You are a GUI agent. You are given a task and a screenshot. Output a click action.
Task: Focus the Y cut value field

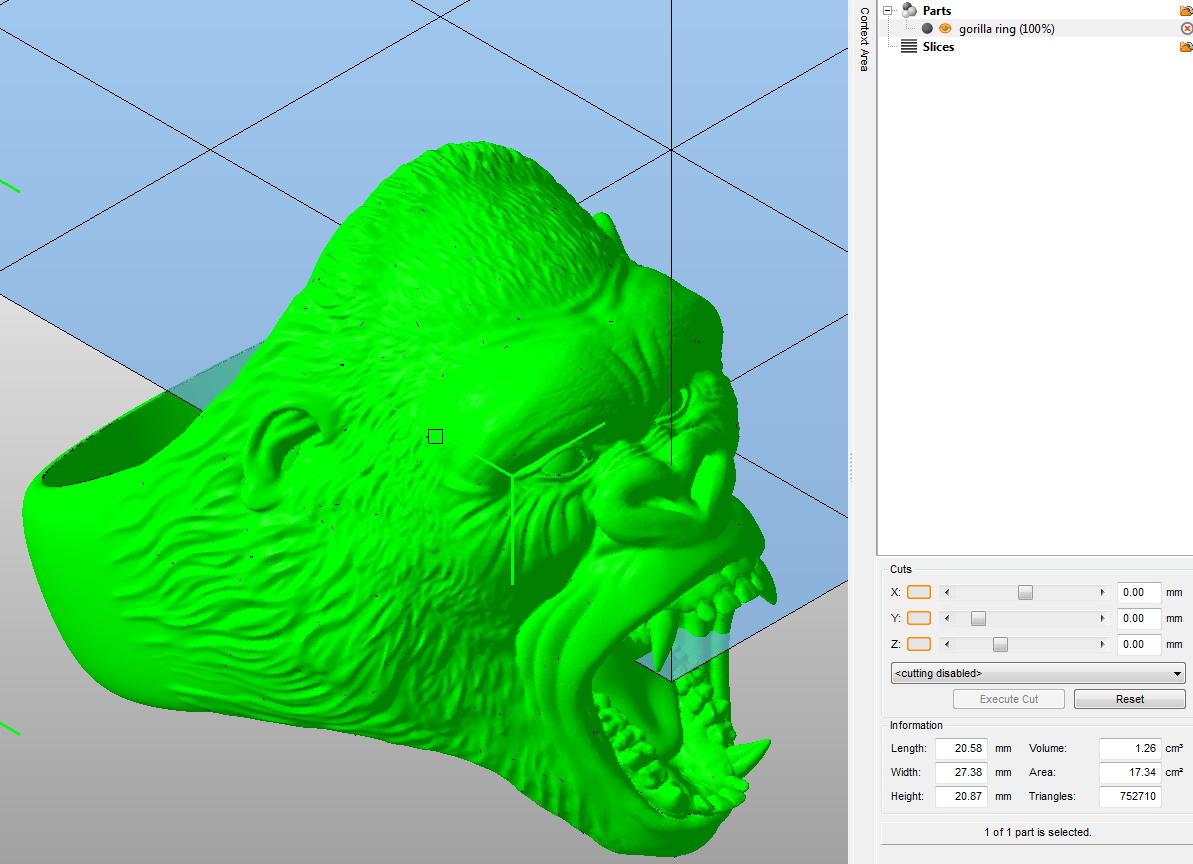coord(1139,618)
